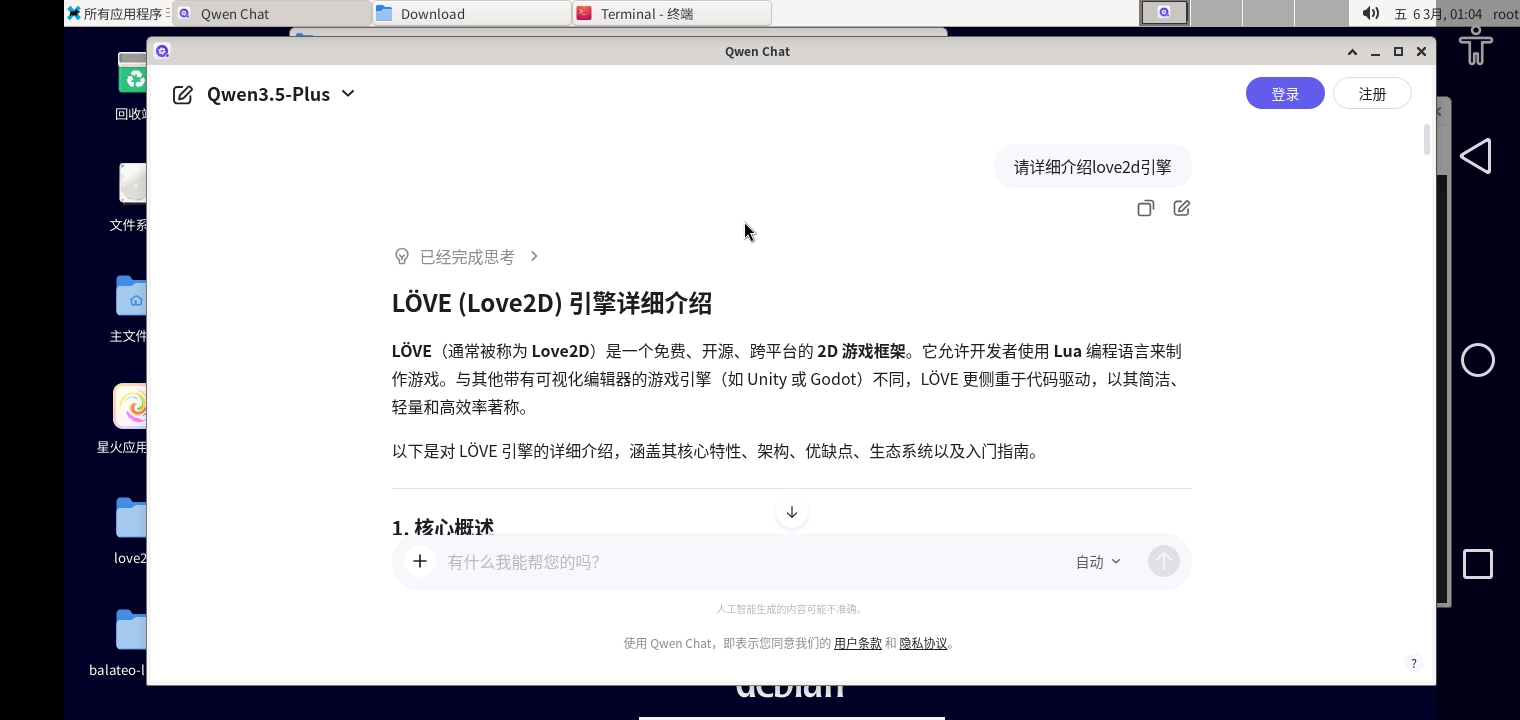Click the root user label in the panel
Viewport: 1520px width, 720px height.
click(x=1505, y=14)
